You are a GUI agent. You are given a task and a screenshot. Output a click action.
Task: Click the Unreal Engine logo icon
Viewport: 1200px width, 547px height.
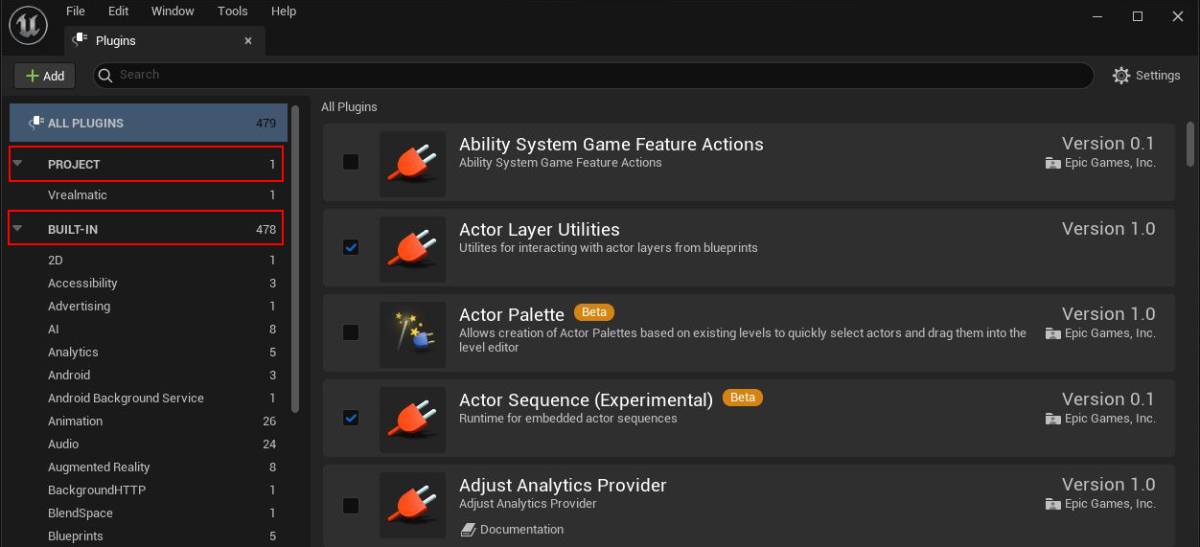click(29, 26)
